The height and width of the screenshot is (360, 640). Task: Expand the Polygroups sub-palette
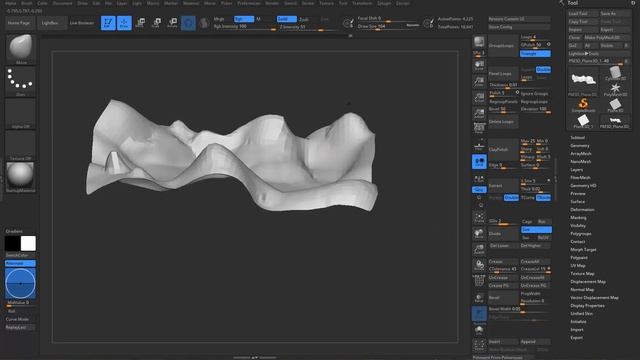point(581,234)
